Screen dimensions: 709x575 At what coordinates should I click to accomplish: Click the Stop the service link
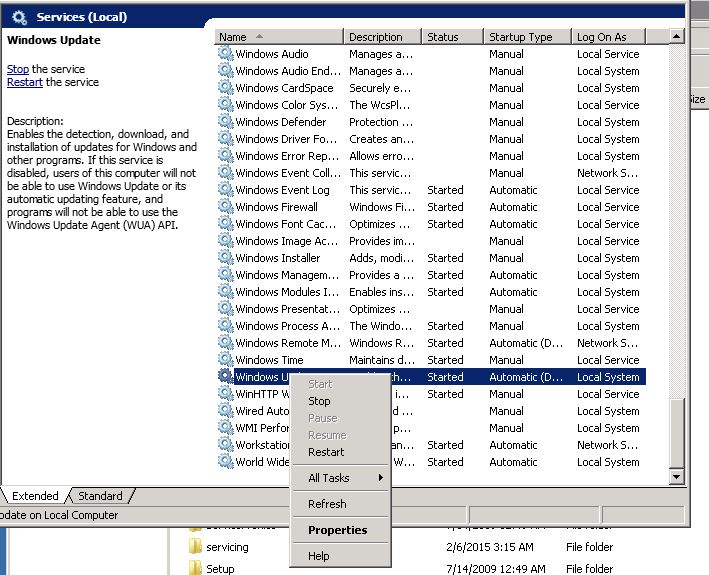(18, 69)
